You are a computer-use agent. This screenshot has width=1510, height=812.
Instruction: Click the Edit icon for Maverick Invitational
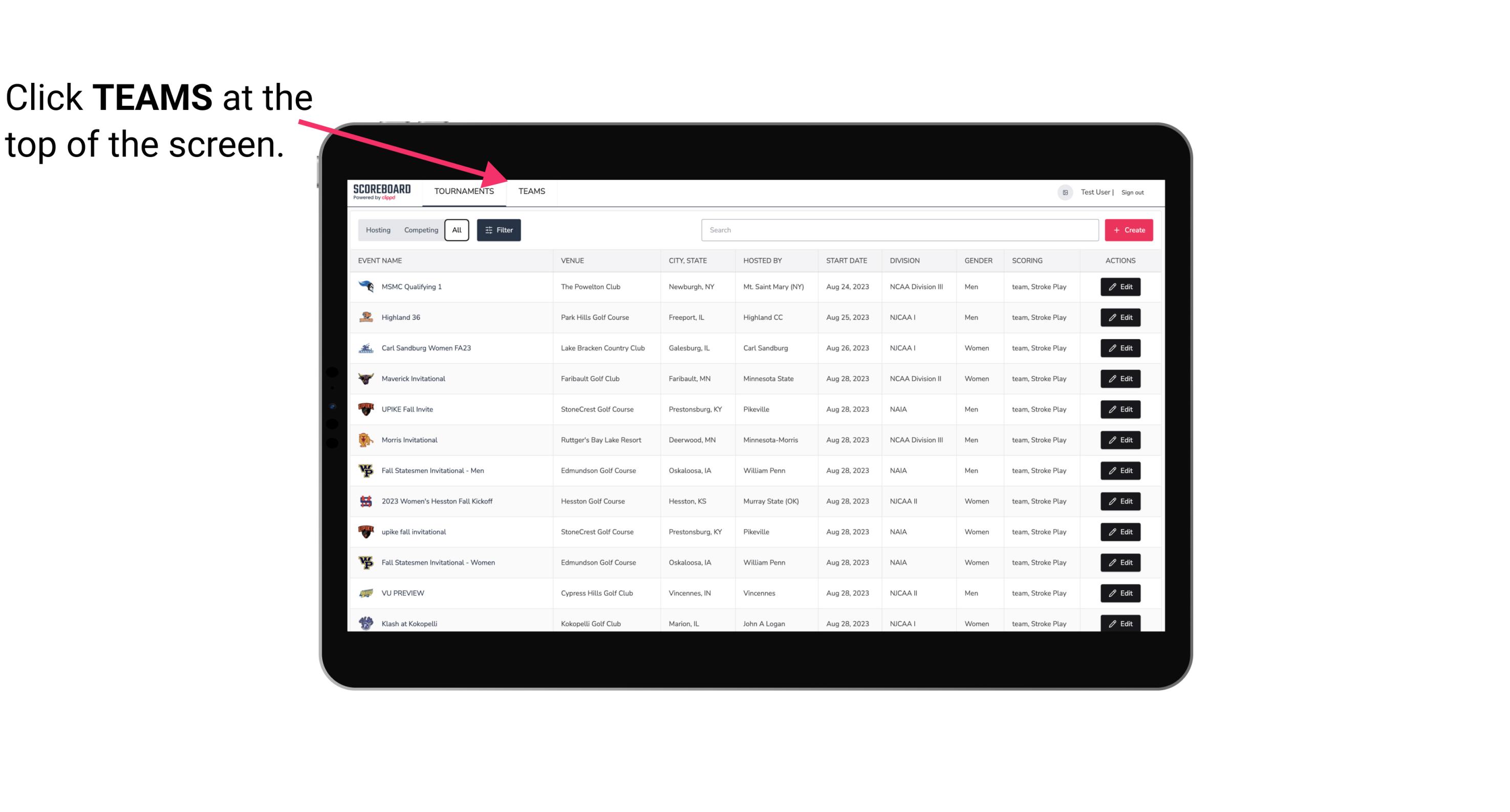click(x=1120, y=378)
